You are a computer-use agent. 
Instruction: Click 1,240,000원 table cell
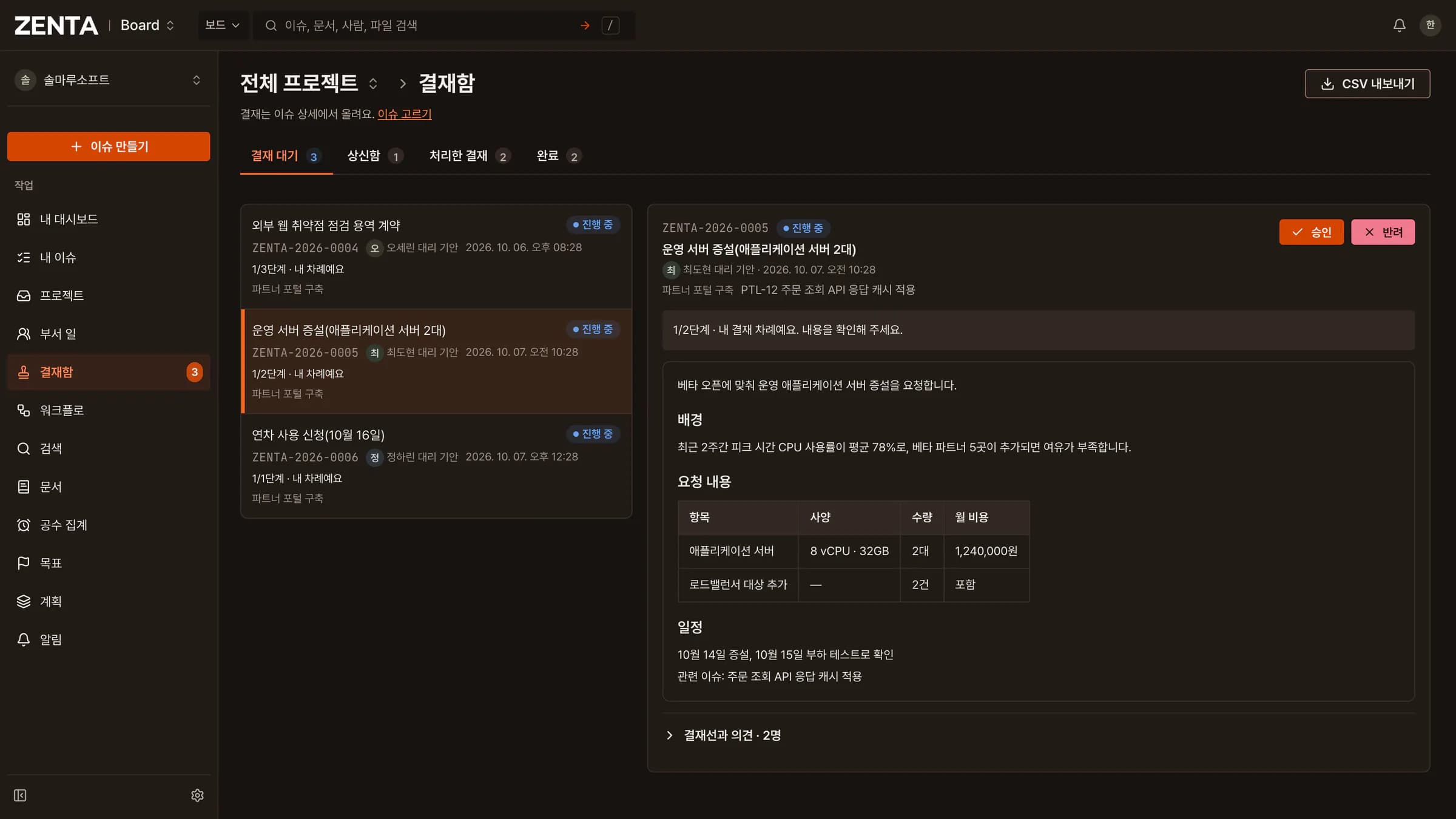tap(986, 551)
